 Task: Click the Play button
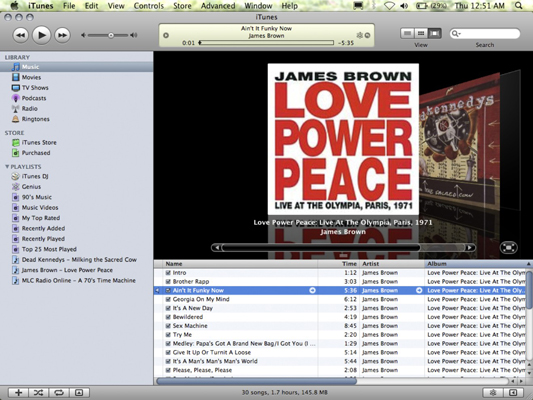click(41, 35)
